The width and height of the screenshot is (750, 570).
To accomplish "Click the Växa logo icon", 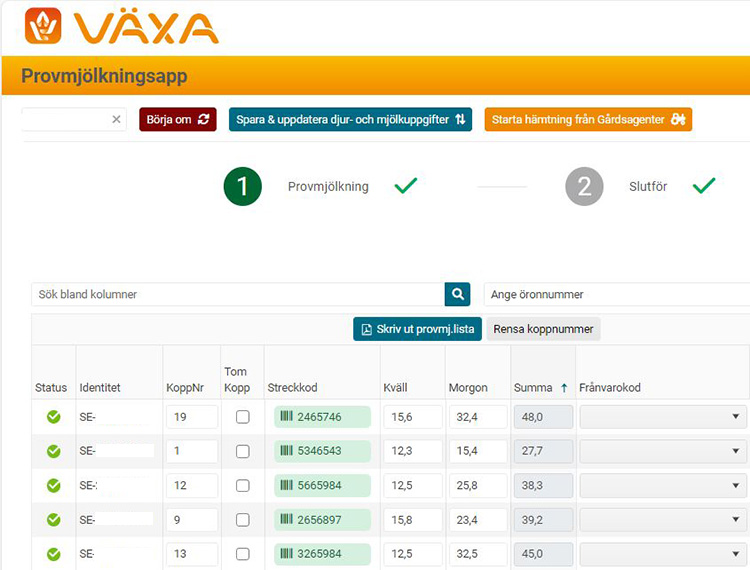I will point(43,25).
